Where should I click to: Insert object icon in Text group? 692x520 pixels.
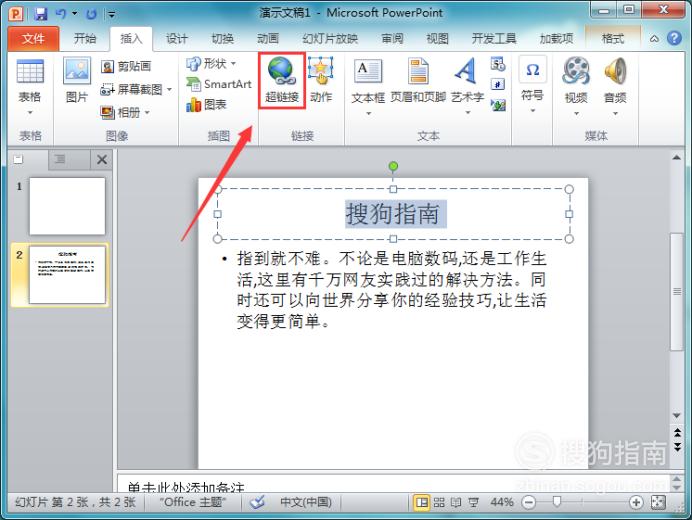point(498,105)
